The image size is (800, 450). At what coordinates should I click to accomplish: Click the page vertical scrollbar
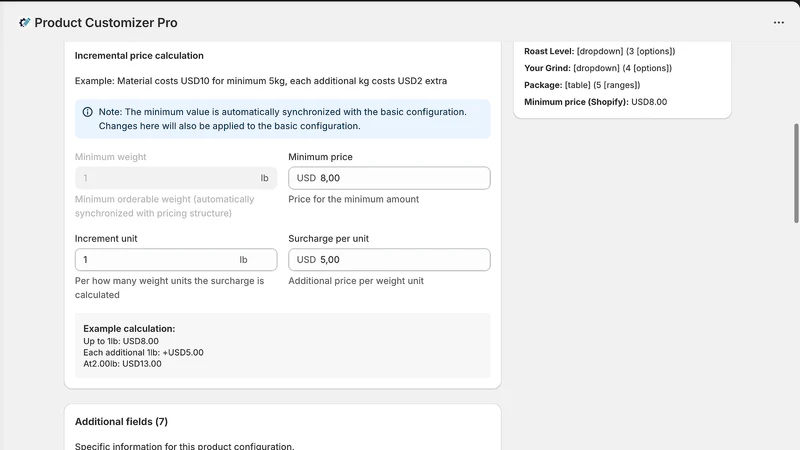coord(796,173)
